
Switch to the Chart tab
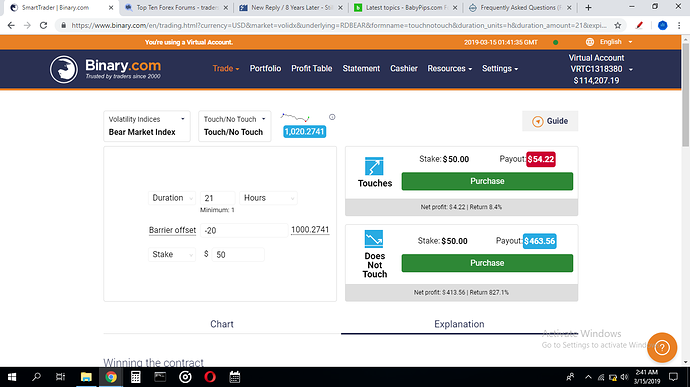(x=222, y=324)
